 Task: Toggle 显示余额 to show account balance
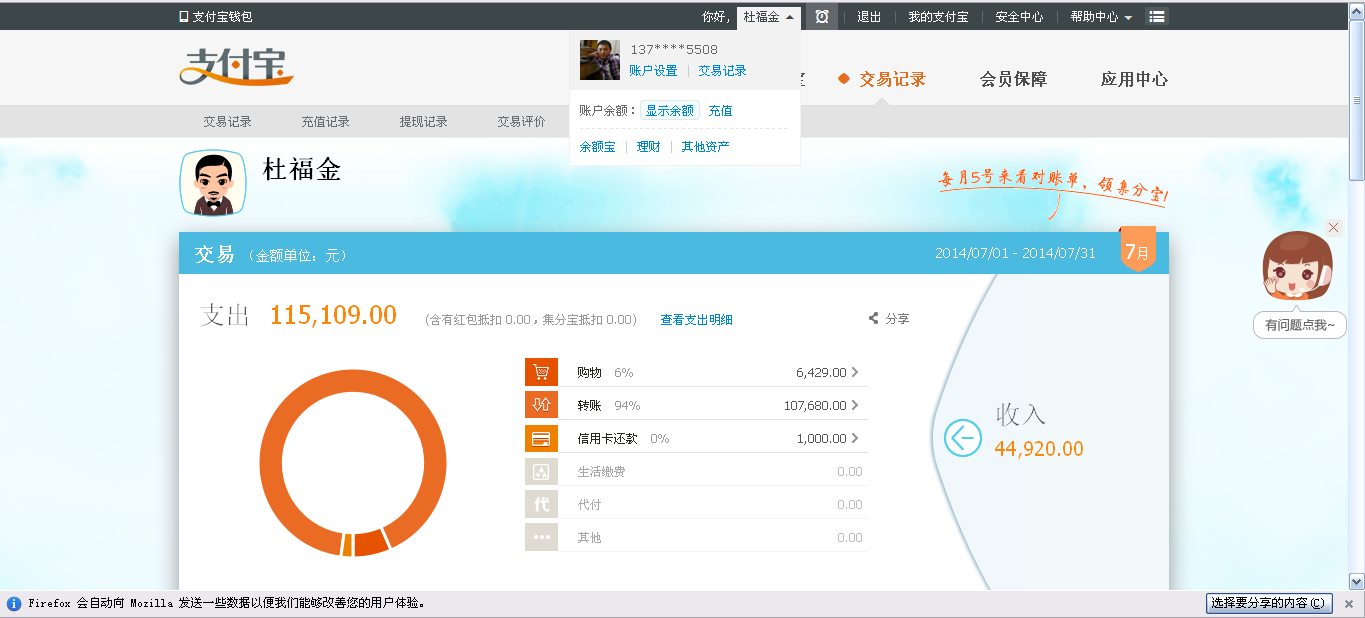669,111
